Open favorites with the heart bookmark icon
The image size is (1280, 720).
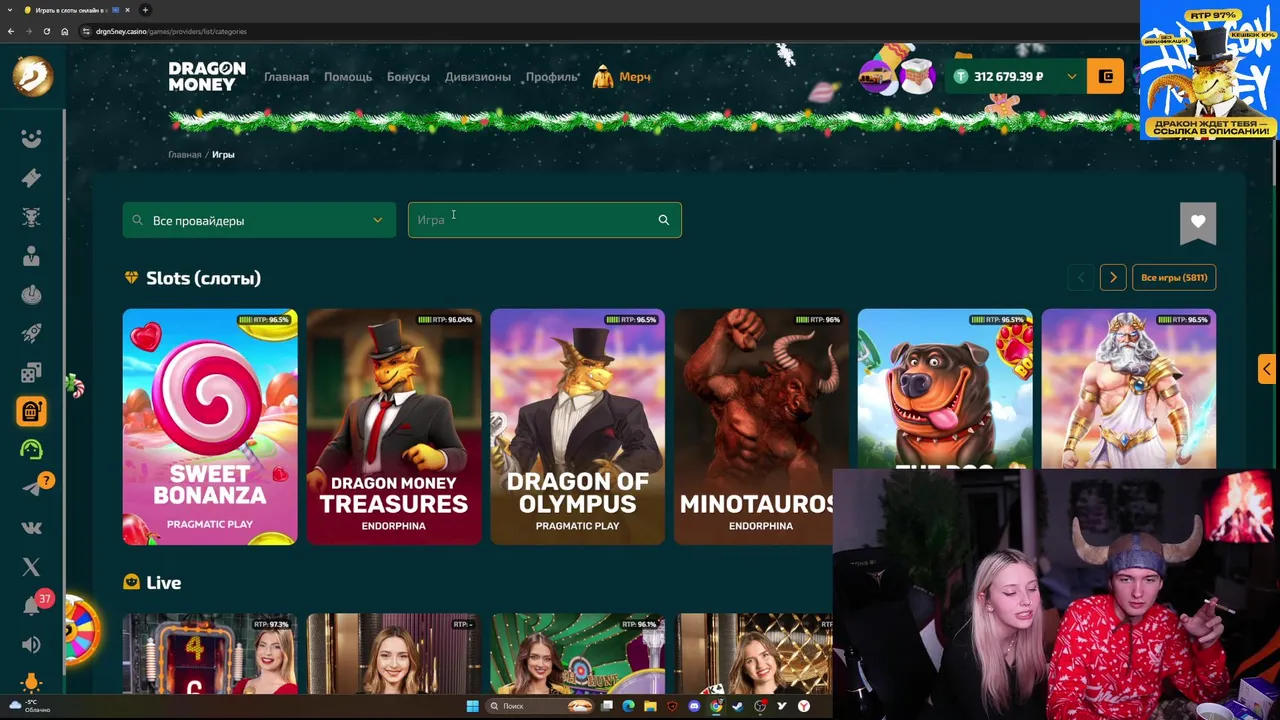pyautogui.click(x=1198, y=222)
